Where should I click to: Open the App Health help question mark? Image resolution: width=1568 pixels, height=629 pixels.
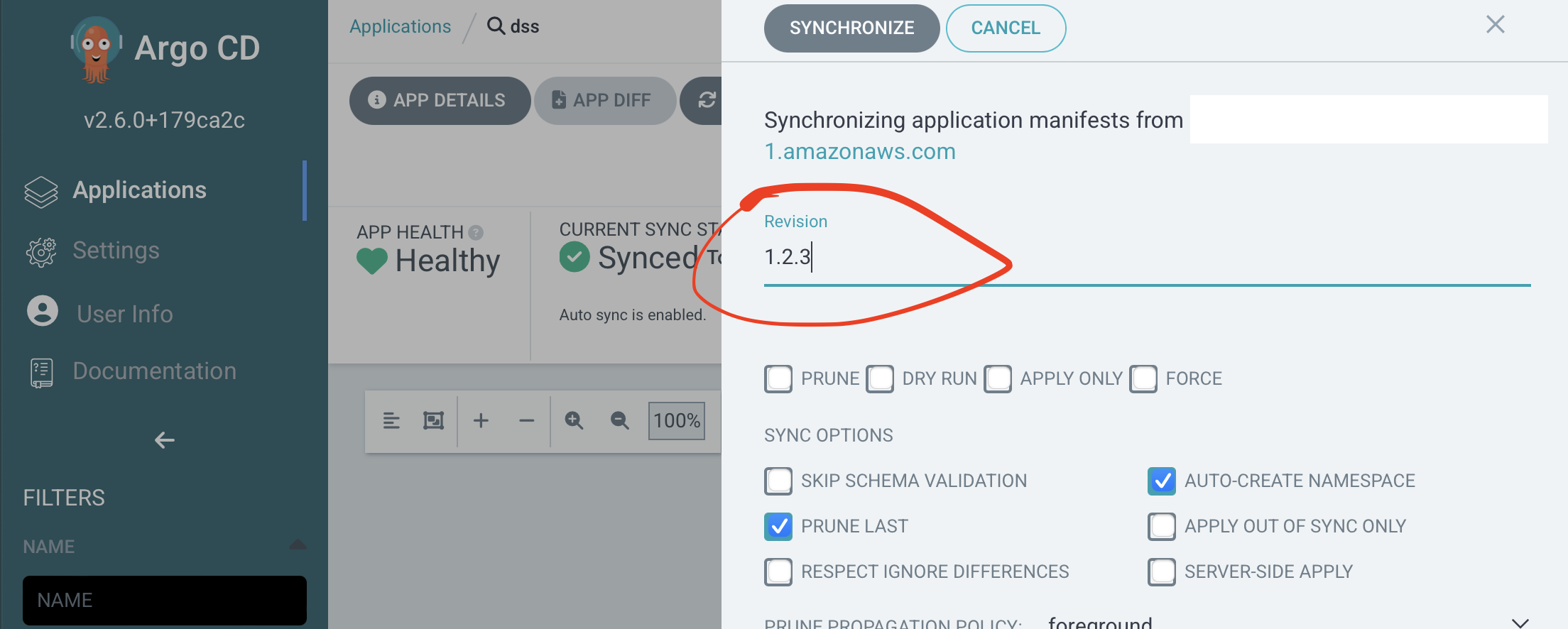tap(474, 232)
